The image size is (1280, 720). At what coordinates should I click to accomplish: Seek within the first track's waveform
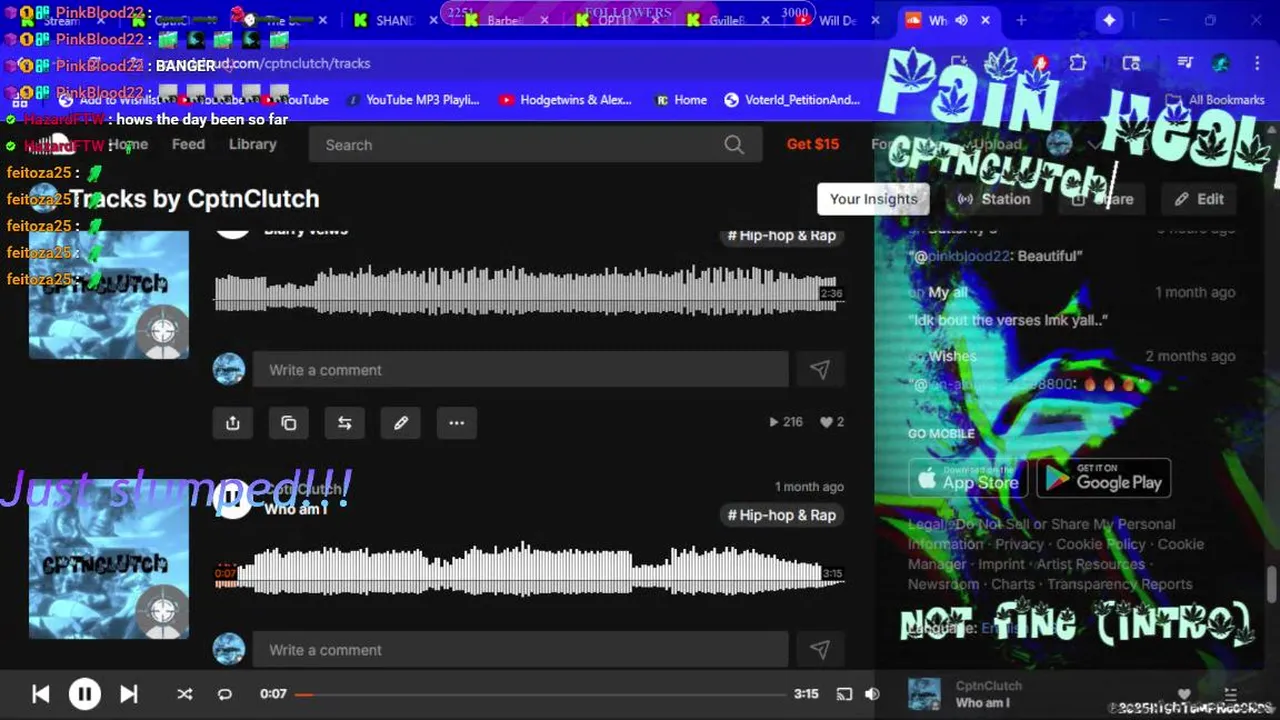530,292
